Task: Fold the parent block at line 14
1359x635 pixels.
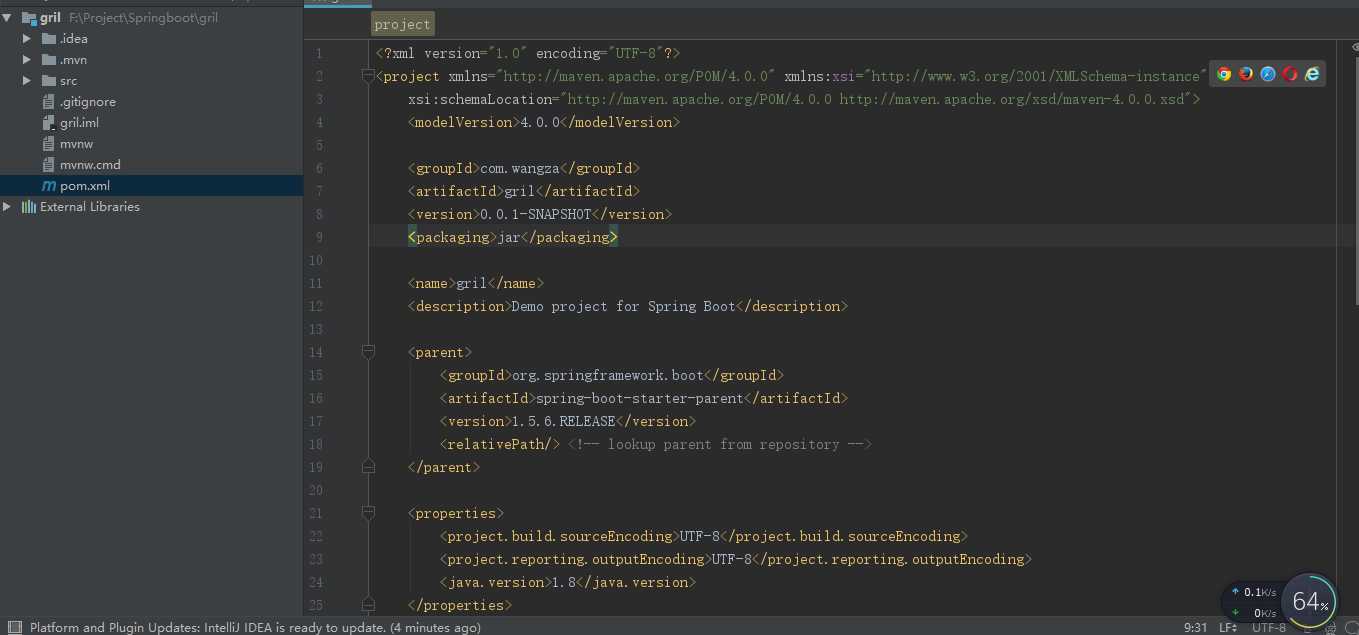Action: pyautogui.click(x=368, y=352)
